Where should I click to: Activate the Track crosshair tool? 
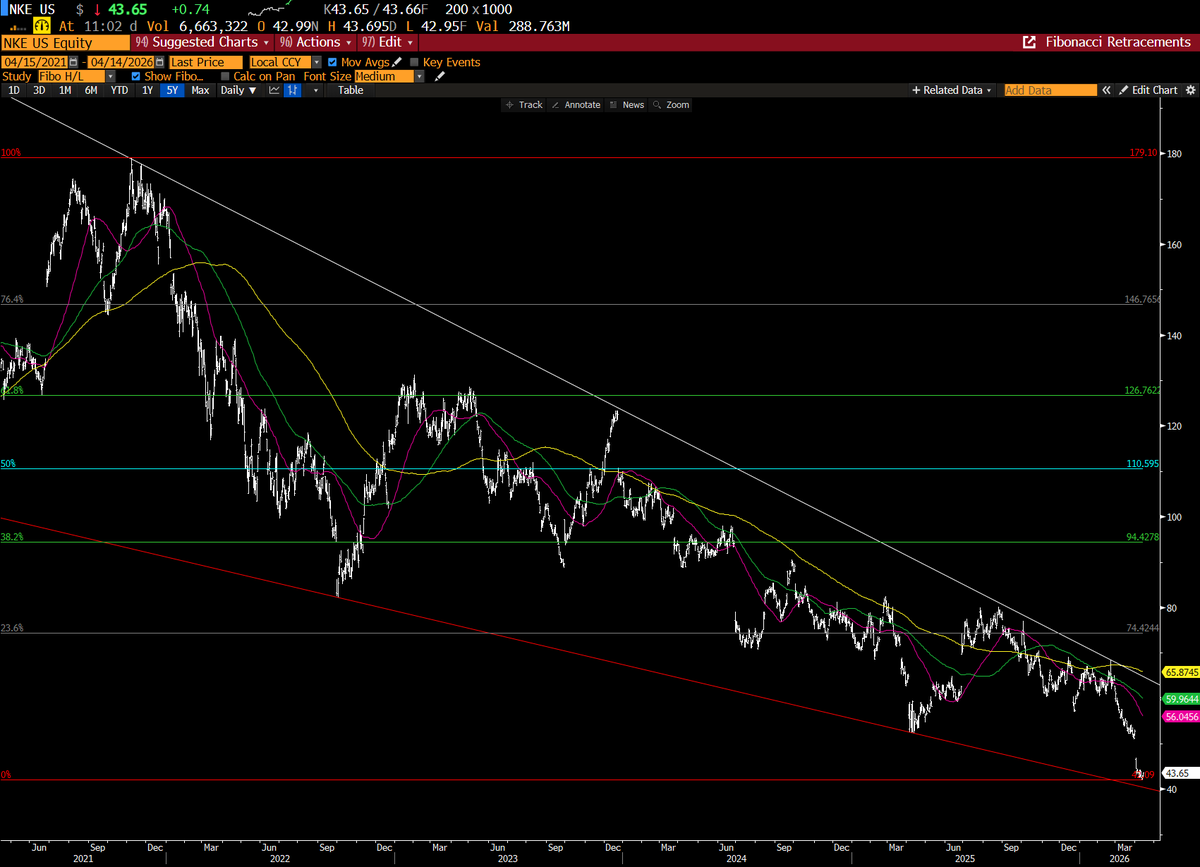[x=524, y=105]
